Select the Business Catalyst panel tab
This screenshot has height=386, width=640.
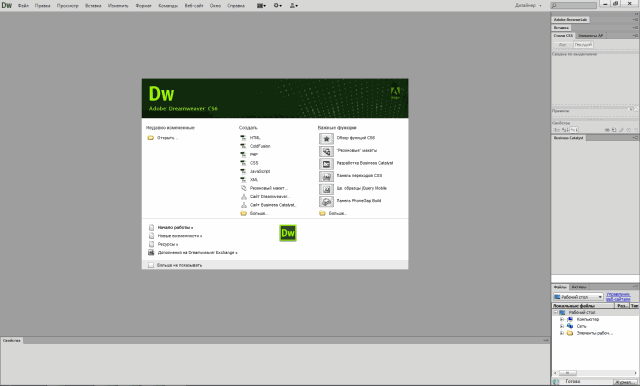pos(568,138)
